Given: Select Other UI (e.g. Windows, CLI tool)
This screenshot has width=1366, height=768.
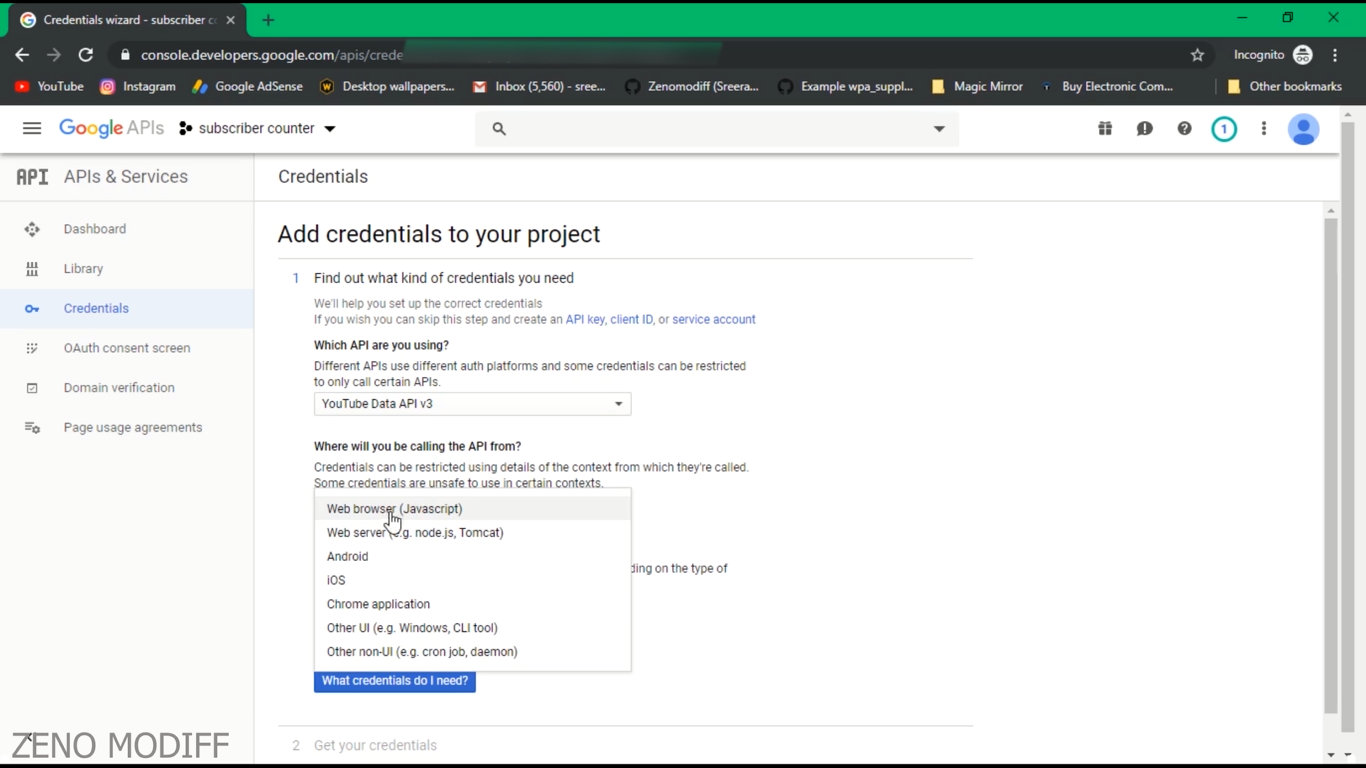Looking at the screenshot, I should (472, 628).
